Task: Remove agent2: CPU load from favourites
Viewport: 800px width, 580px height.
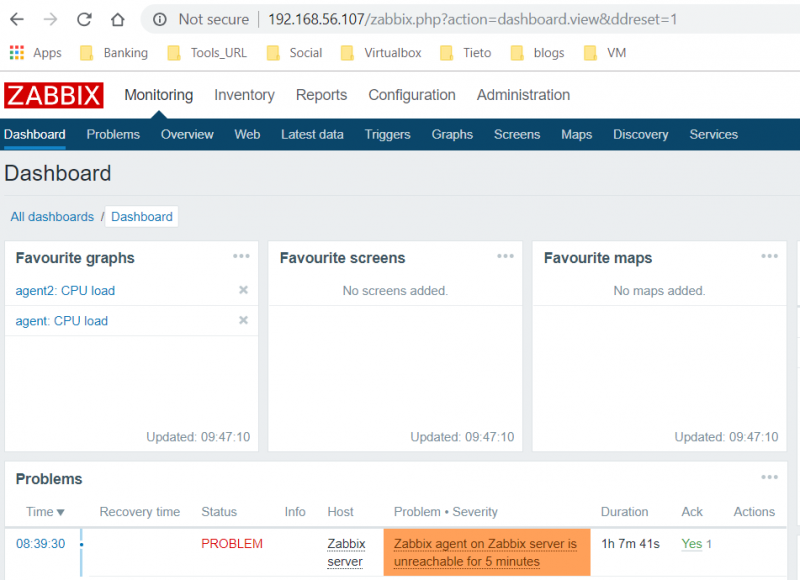Action: 243,290
